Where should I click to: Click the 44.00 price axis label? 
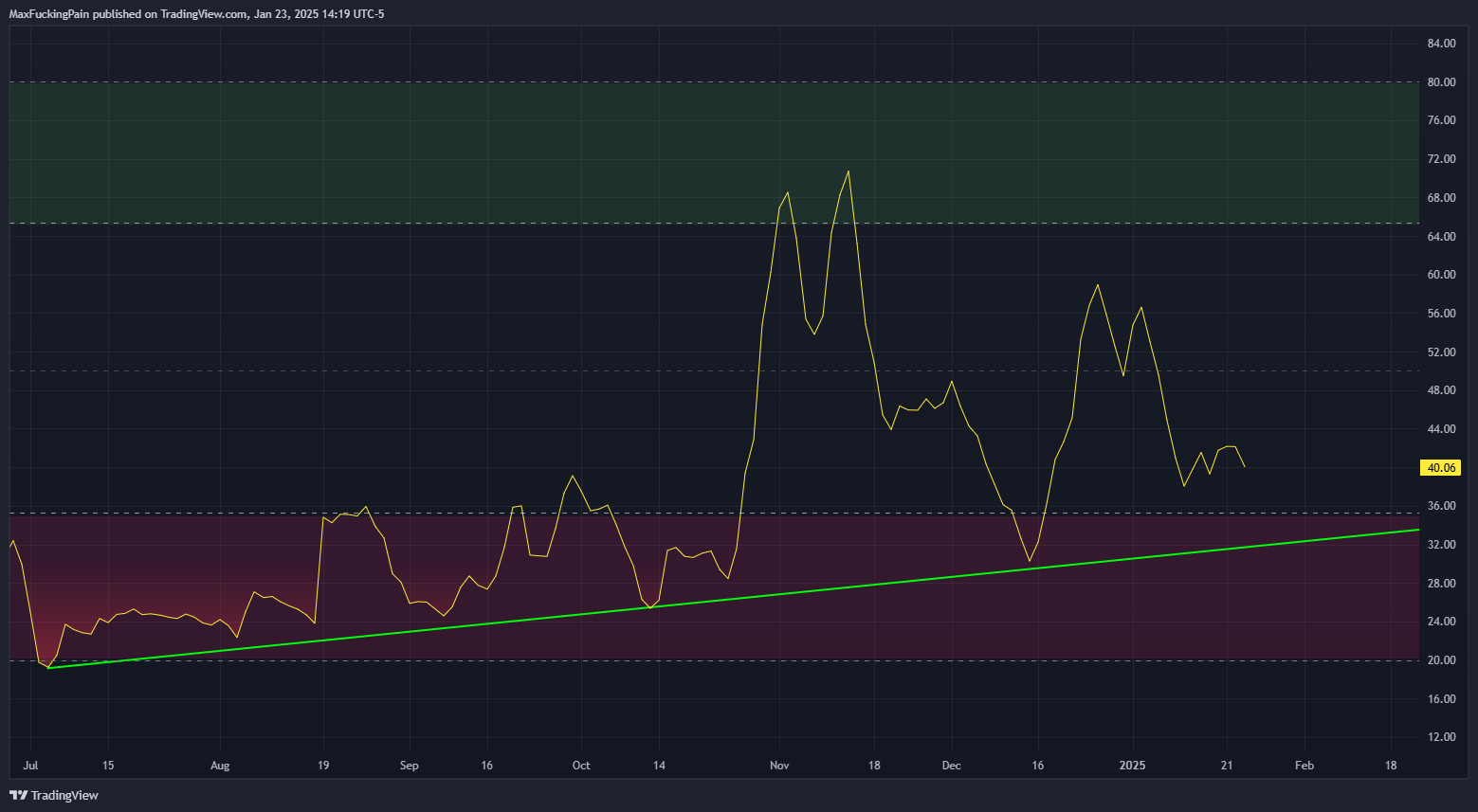click(1441, 429)
